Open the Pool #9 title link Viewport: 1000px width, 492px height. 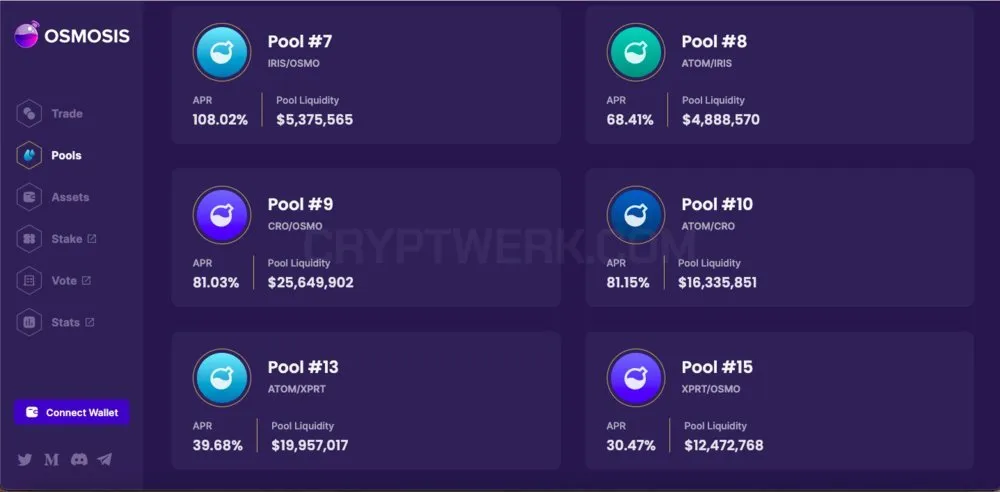click(x=300, y=204)
